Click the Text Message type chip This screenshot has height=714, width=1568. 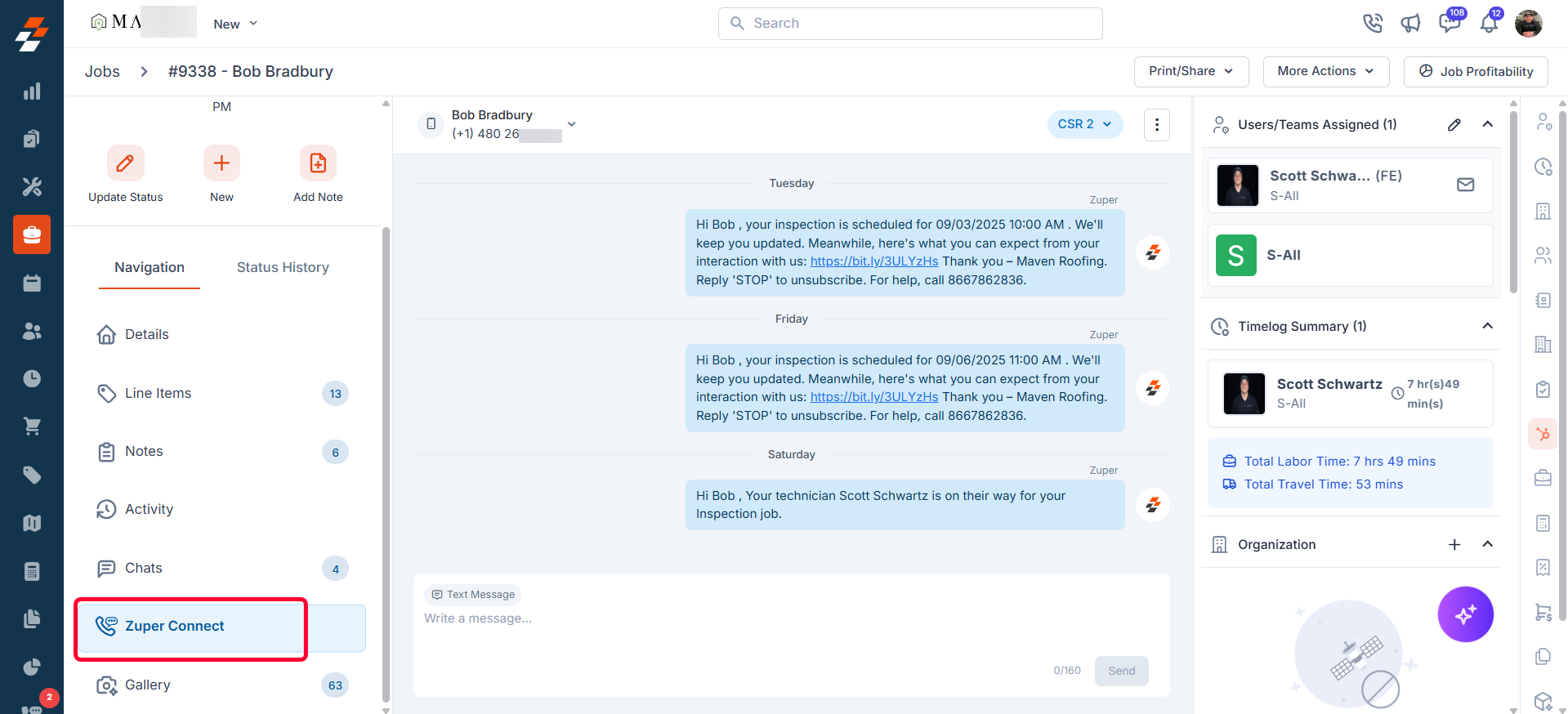point(473,595)
